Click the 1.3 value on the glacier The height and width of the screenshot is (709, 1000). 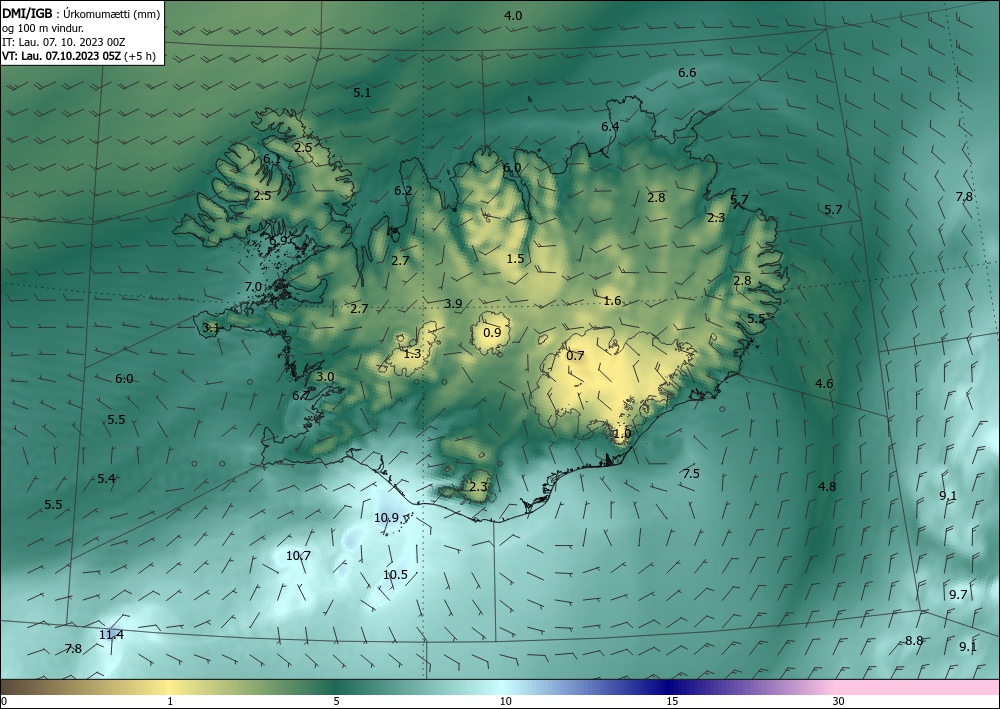[413, 353]
